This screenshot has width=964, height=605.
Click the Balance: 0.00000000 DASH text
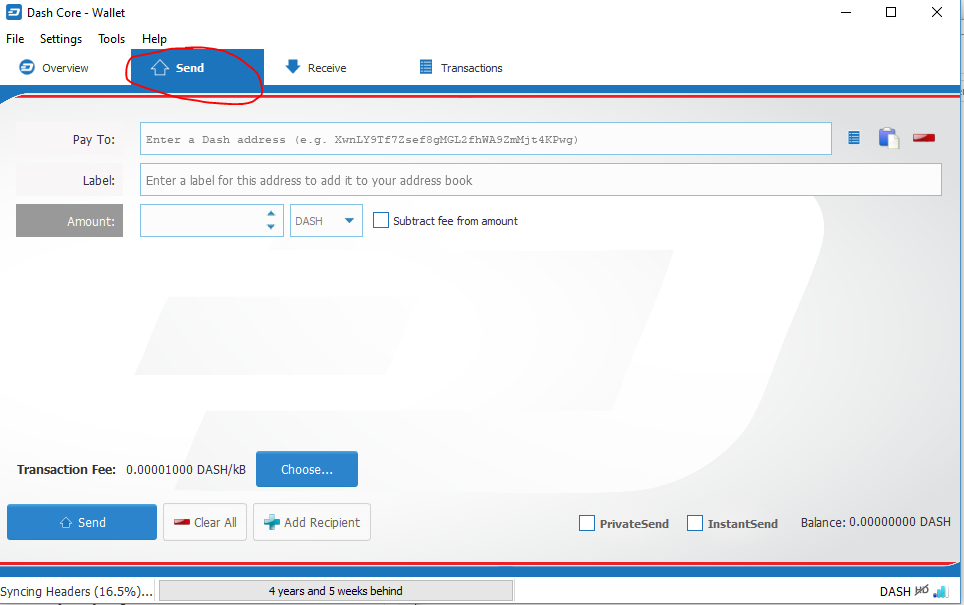tap(875, 522)
